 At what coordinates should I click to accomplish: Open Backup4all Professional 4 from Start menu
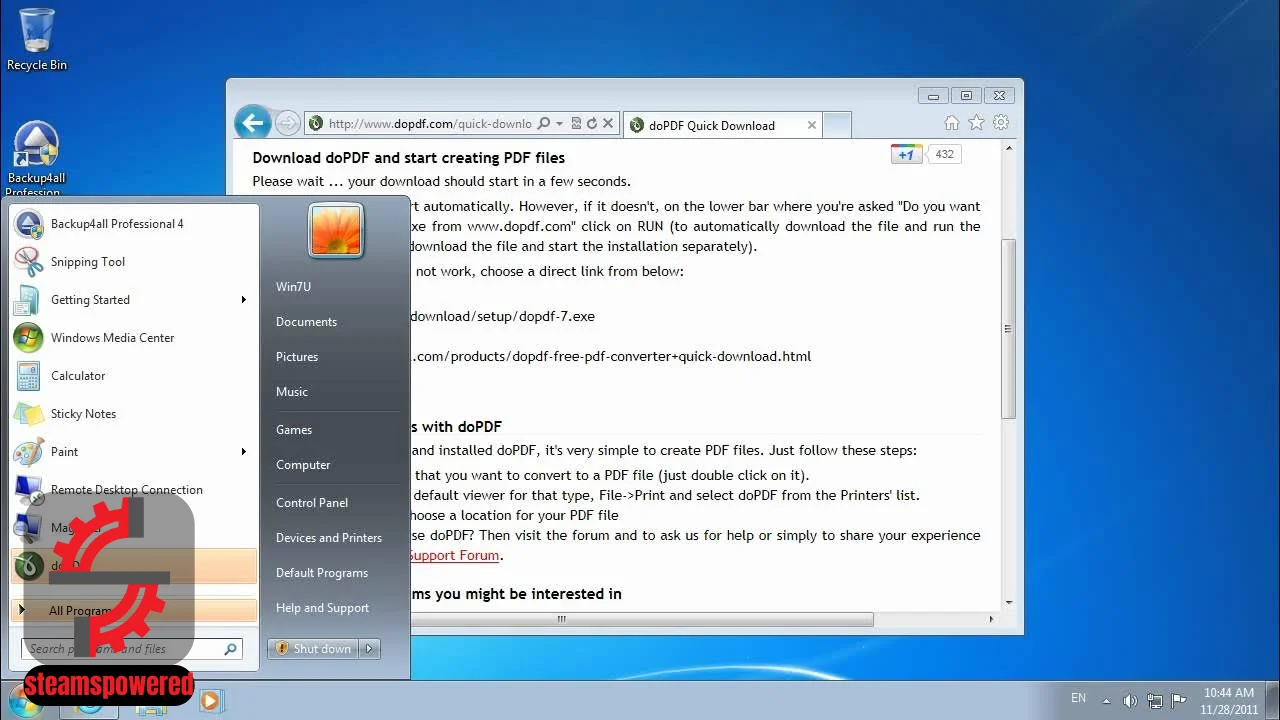(133, 224)
